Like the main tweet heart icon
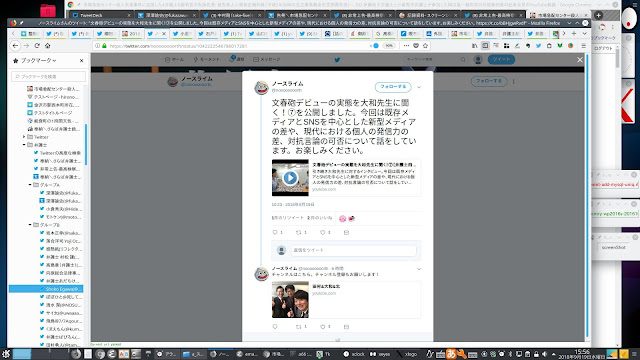The width and height of the screenshot is (640, 360). [x=322, y=232]
